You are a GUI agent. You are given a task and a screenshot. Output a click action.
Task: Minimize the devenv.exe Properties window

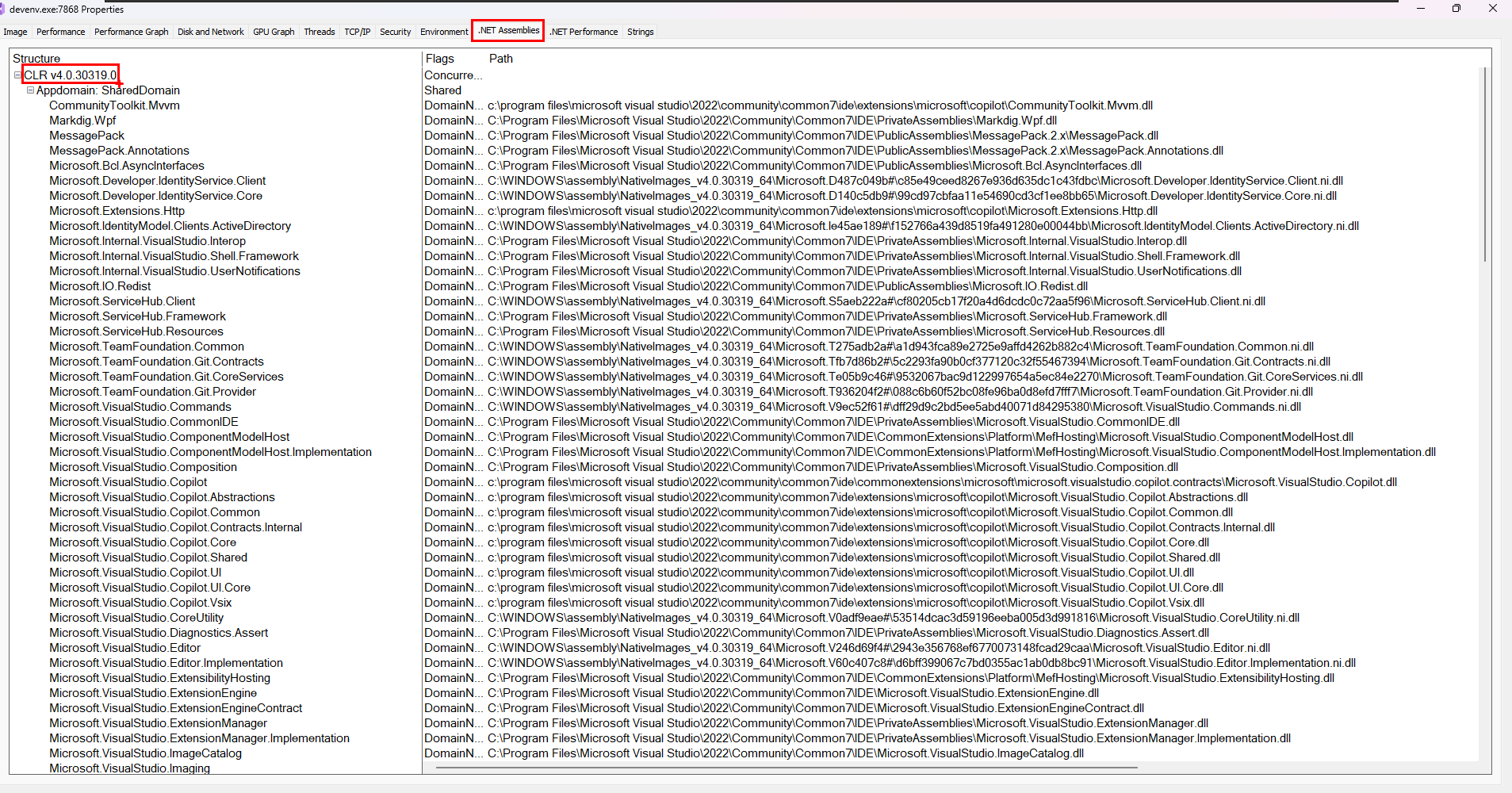click(1420, 9)
